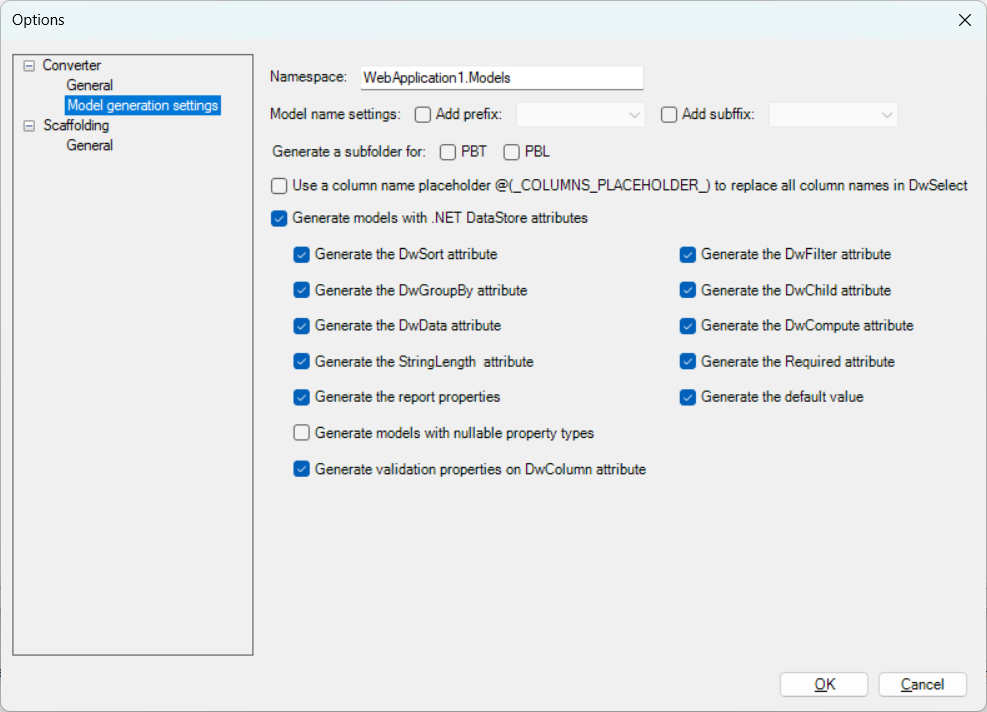Enable the Add prefix checkbox
Viewport: 987px width, 712px height.
pos(423,115)
